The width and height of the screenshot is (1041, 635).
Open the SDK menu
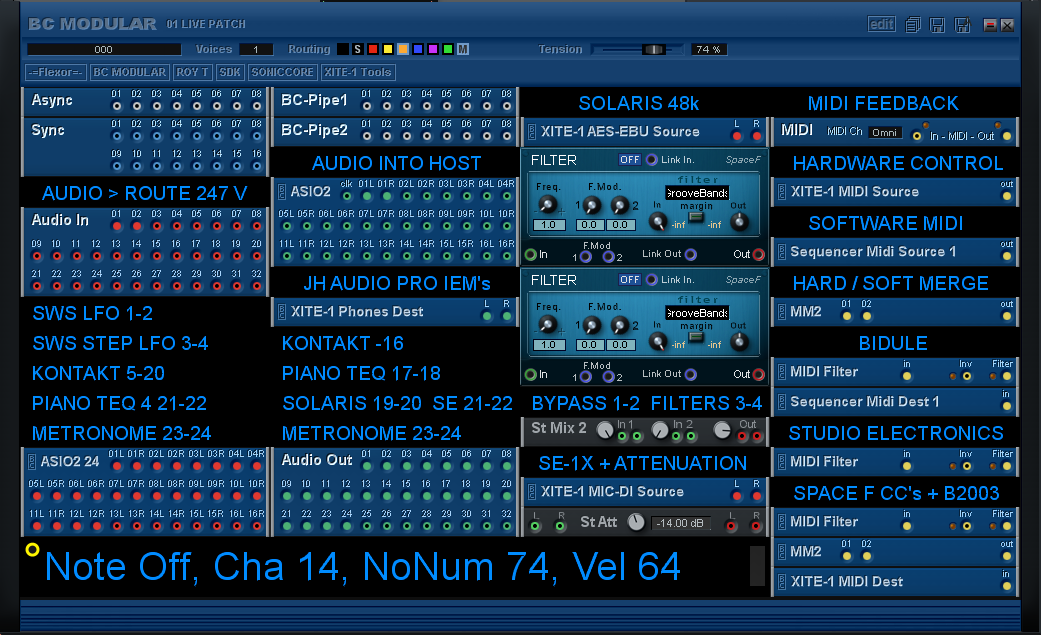click(230, 72)
